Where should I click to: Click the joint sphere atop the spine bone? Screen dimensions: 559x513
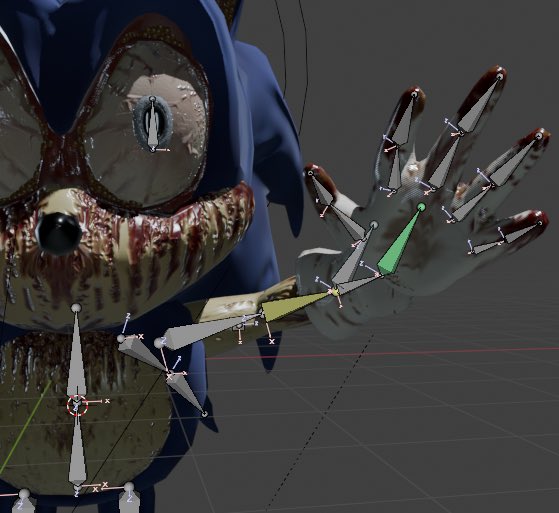coord(76,308)
